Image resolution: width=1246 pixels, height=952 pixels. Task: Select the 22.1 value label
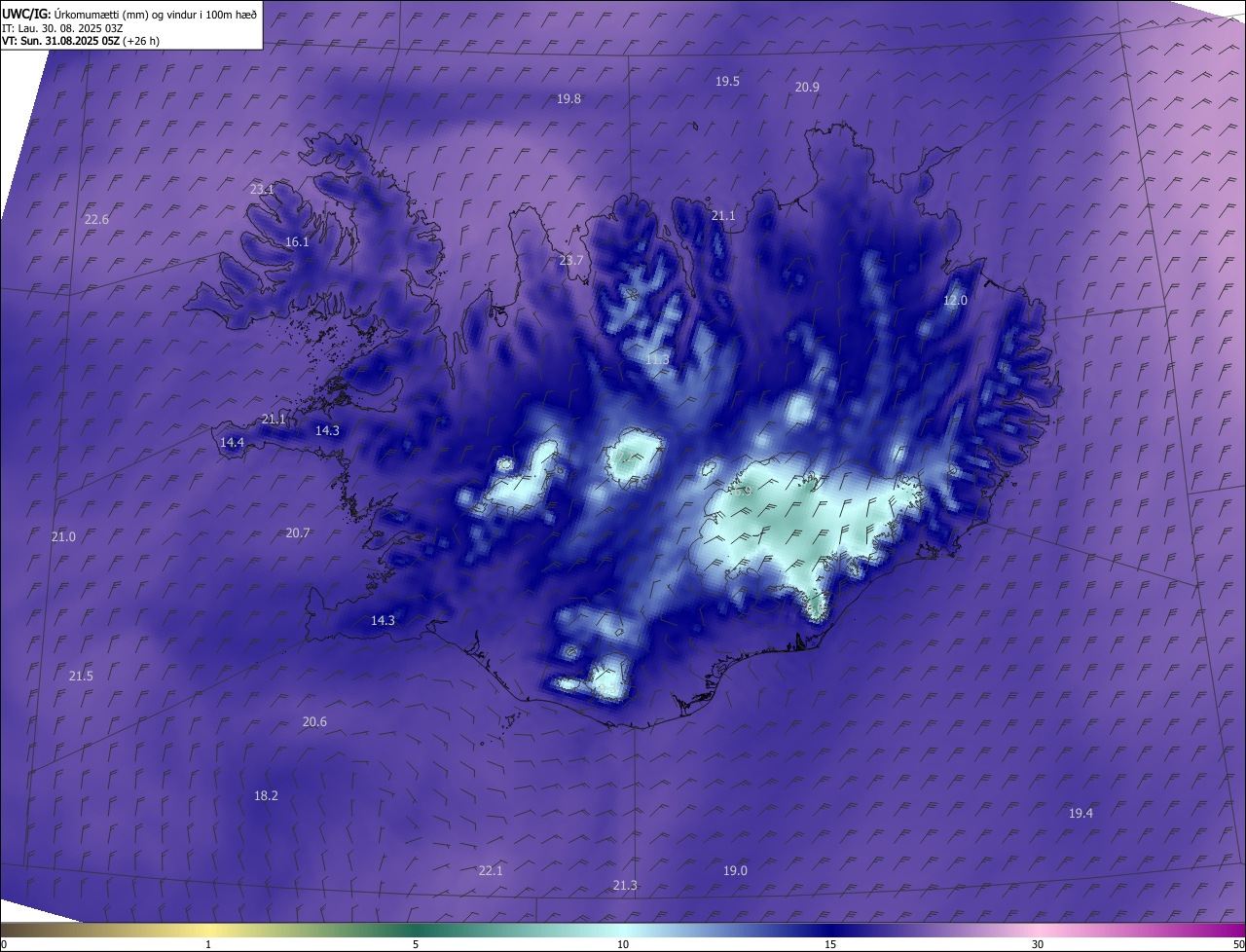click(491, 871)
